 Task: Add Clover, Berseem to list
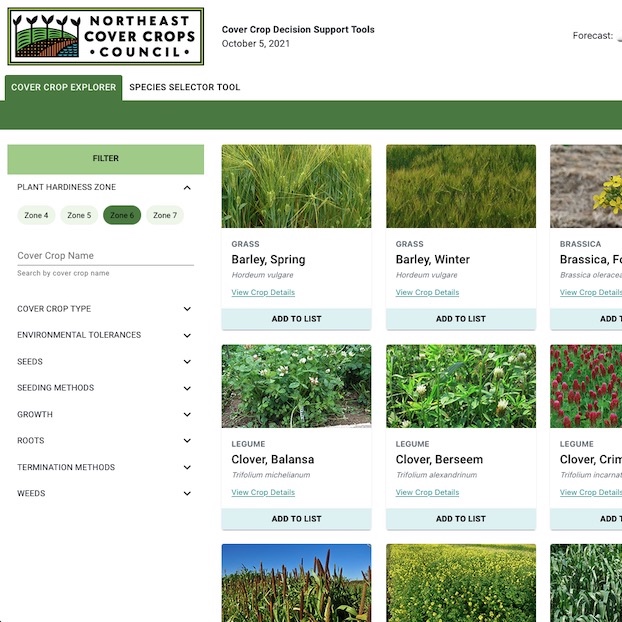pyautogui.click(x=461, y=519)
